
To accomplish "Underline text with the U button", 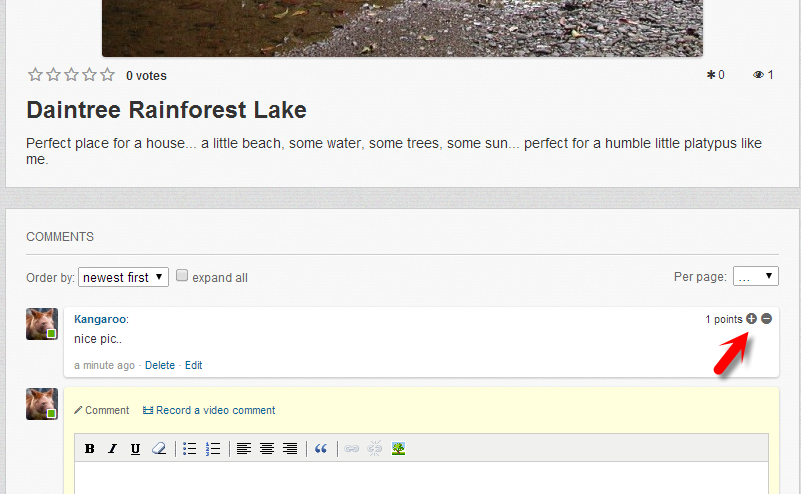I will point(135,449).
